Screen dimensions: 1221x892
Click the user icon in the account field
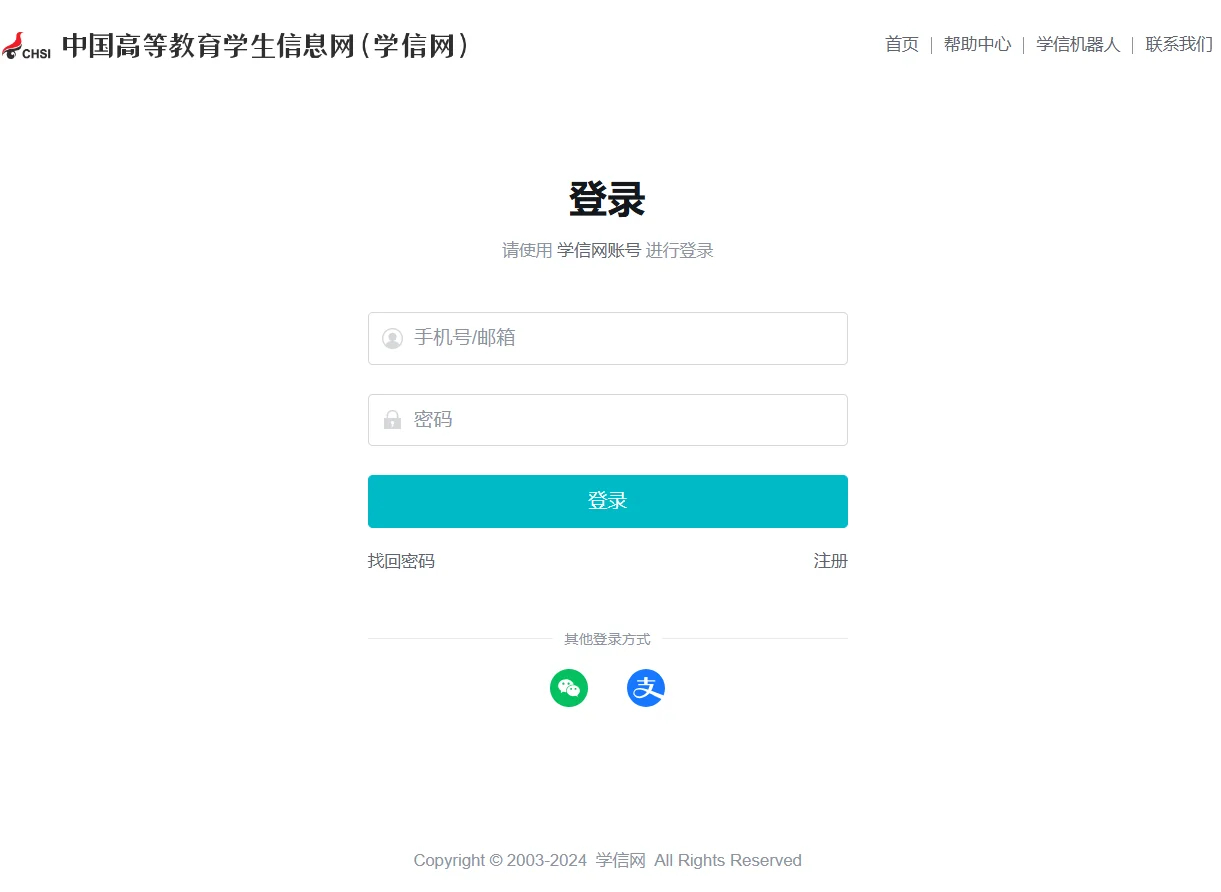pos(392,339)
